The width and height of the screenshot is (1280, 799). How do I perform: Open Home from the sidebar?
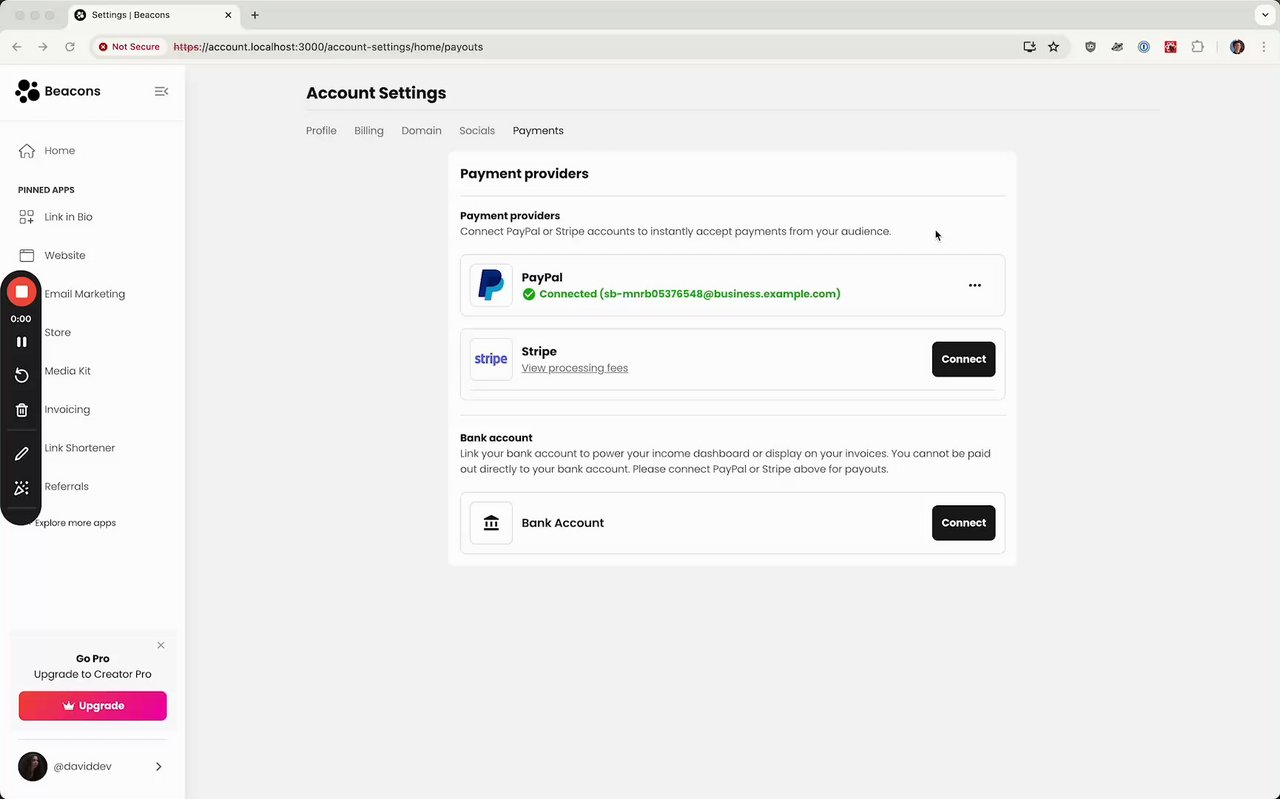point(59,151)
